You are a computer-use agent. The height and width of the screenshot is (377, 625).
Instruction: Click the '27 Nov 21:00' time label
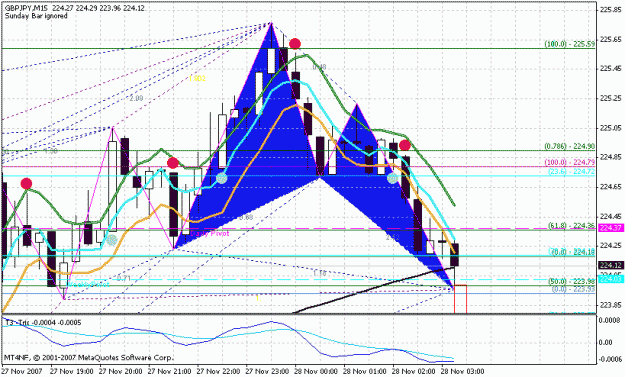[169, 371]
